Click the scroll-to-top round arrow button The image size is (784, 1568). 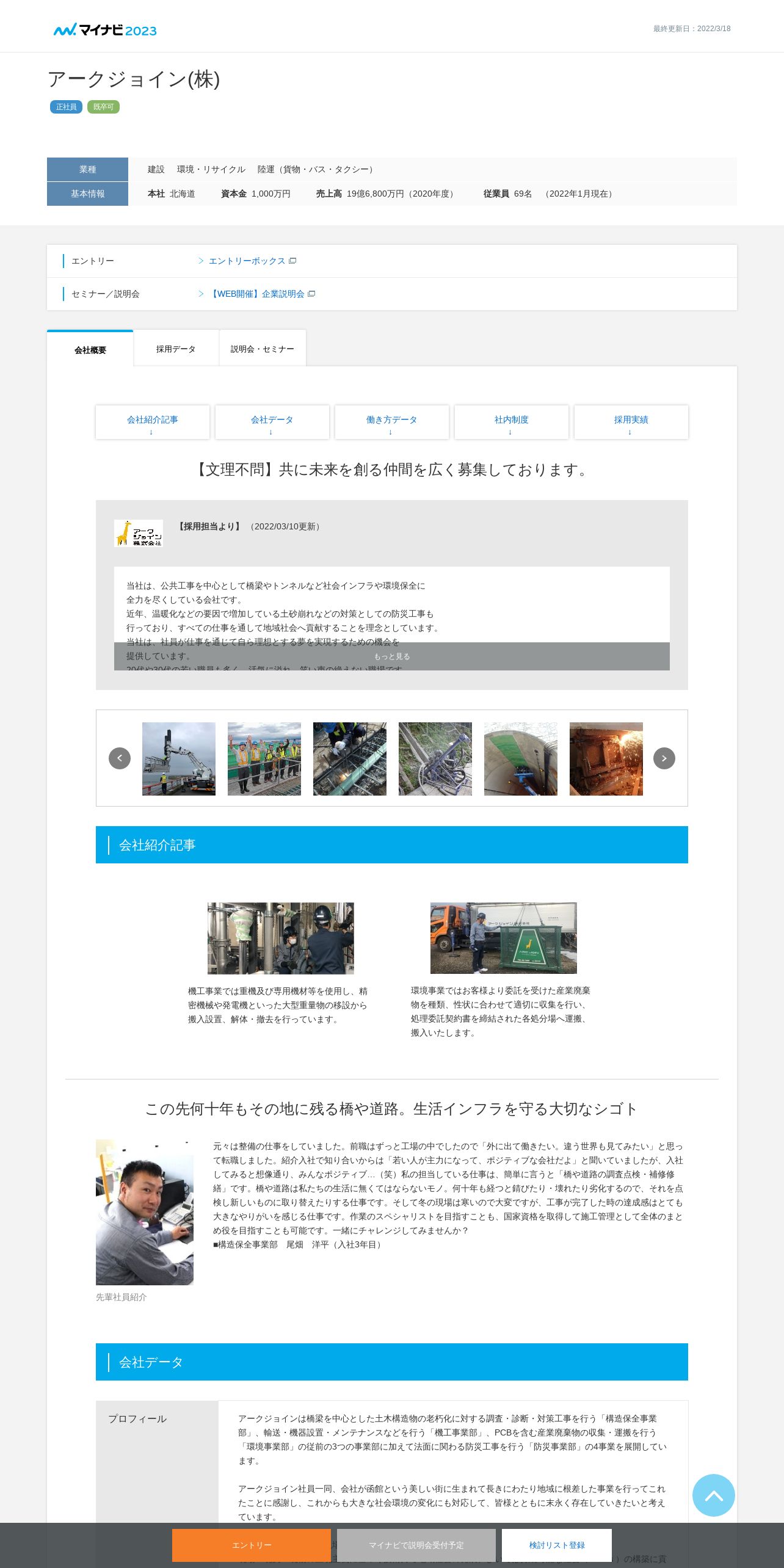click(714, 1495)
